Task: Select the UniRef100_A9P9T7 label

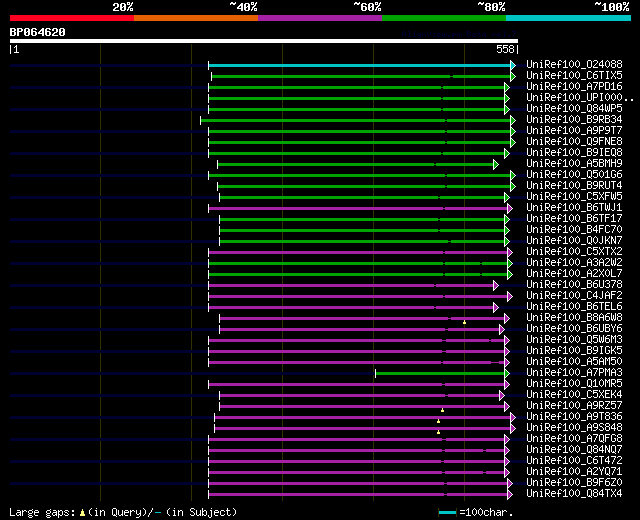Action: point(574,131)
